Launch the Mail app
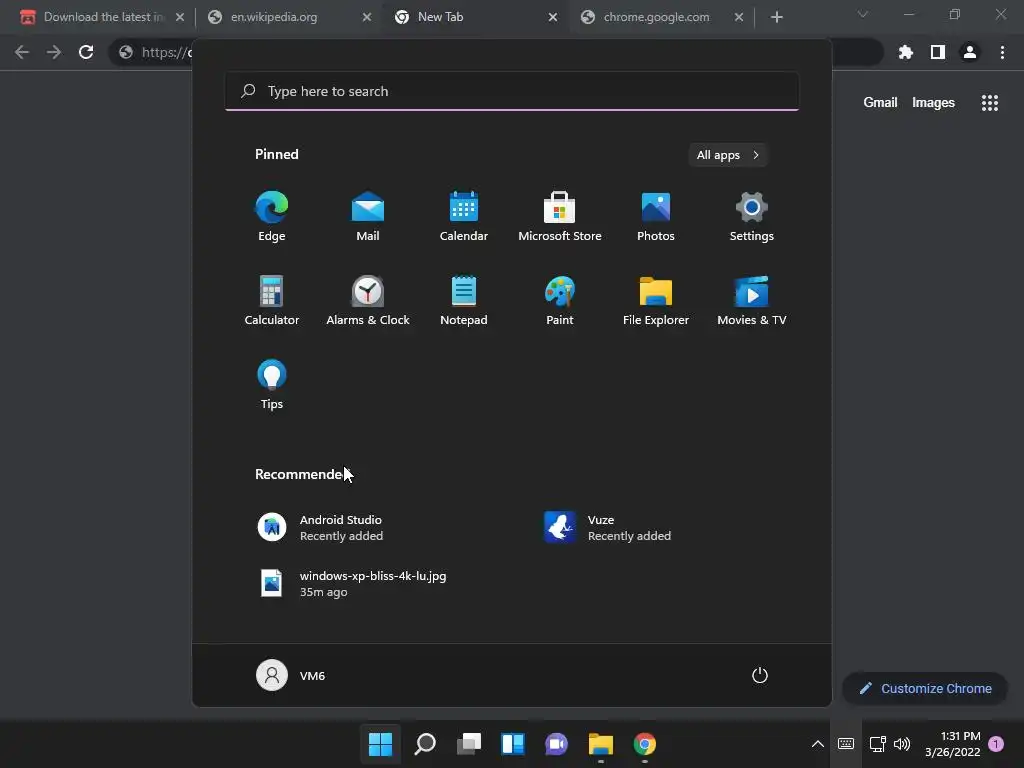 (368, 217)
